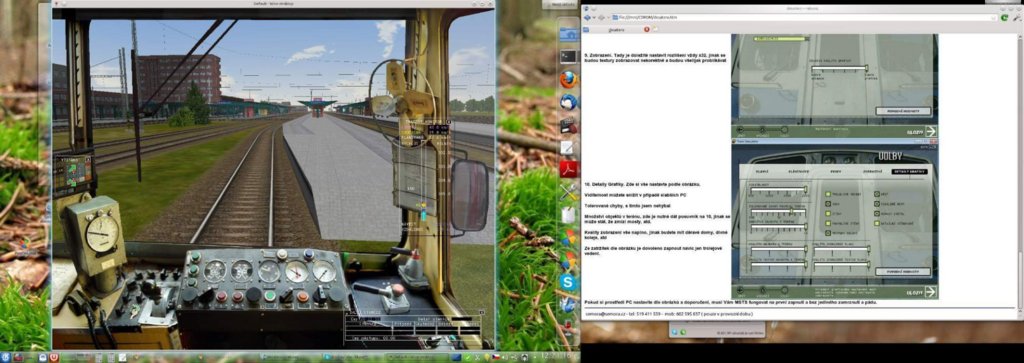Click the red stop icon in tab bar
1024x363 pixels.
pyautogui.click(x=647, y=29)
